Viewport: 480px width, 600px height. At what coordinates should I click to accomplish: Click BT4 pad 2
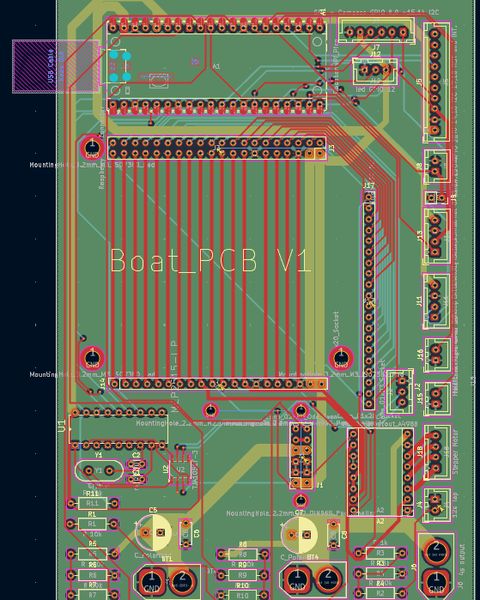tap(328, 579)
